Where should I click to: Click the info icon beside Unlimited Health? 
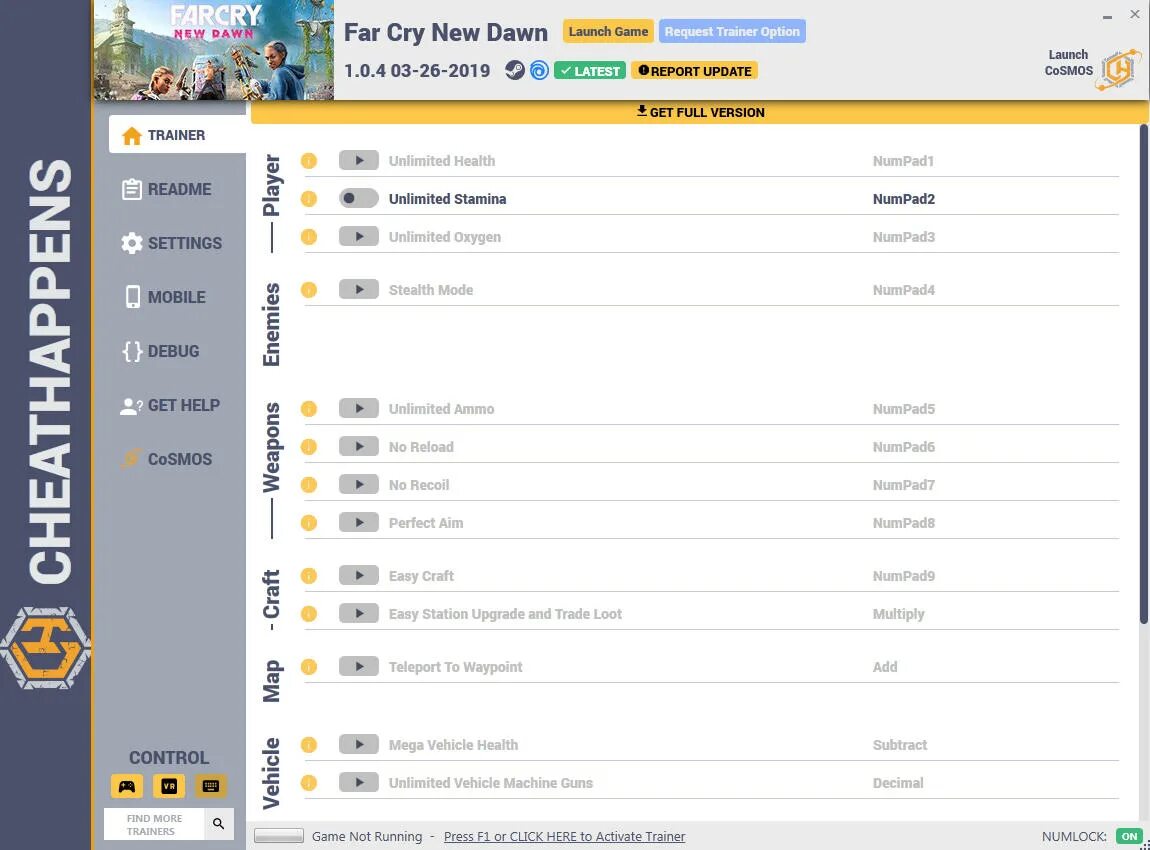309,160
